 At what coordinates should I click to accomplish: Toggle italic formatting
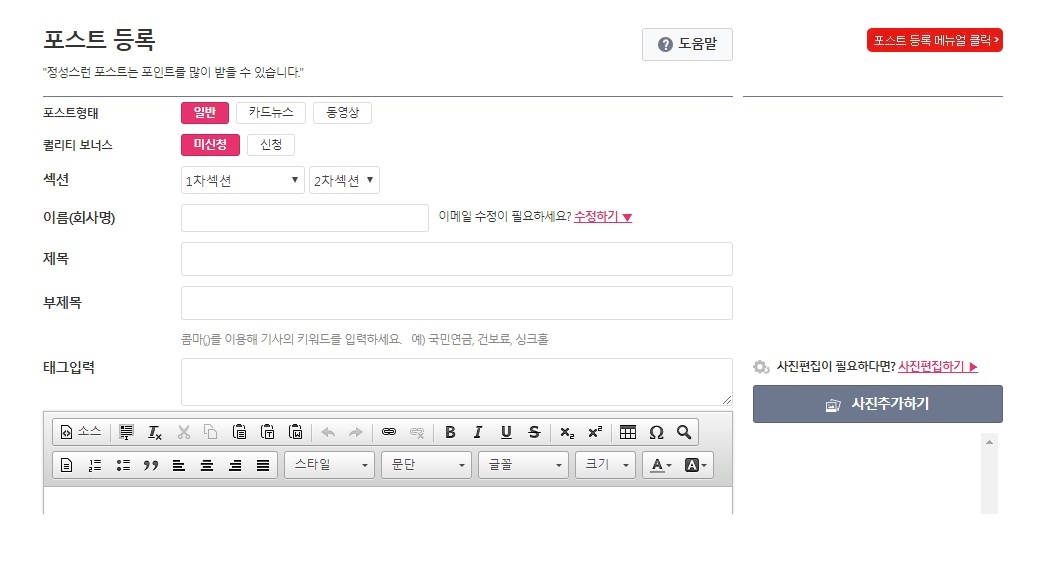(x=478, y=432)
